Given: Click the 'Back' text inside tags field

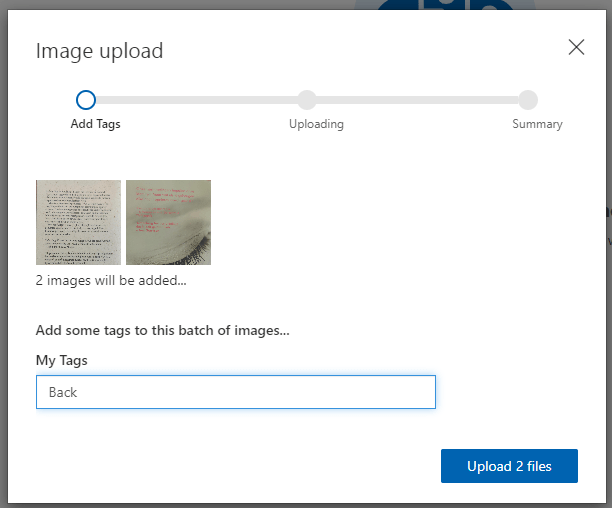Looking at the screenshot, I should 63,392.
